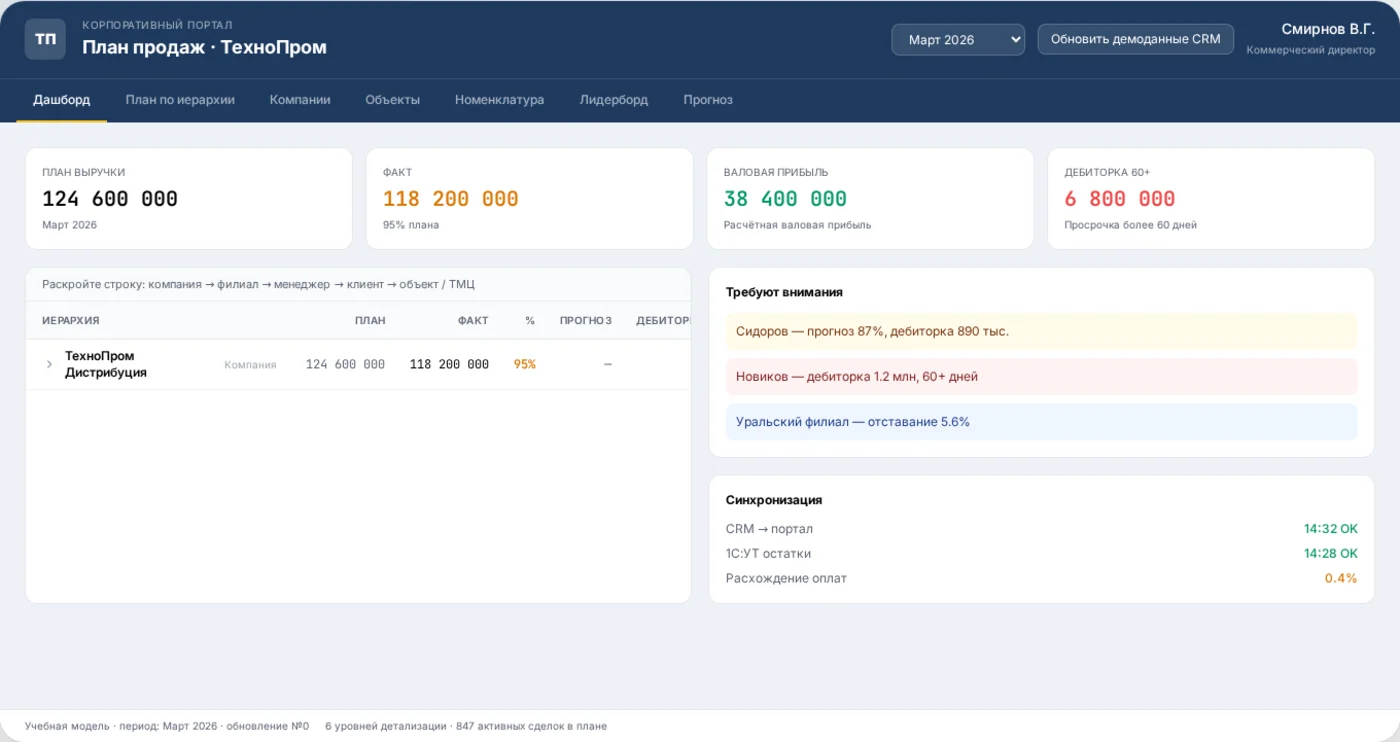Click Обновить демоданные CRM button
The height and width of the screenshot is (742, 1400).
click(1135, 39)
